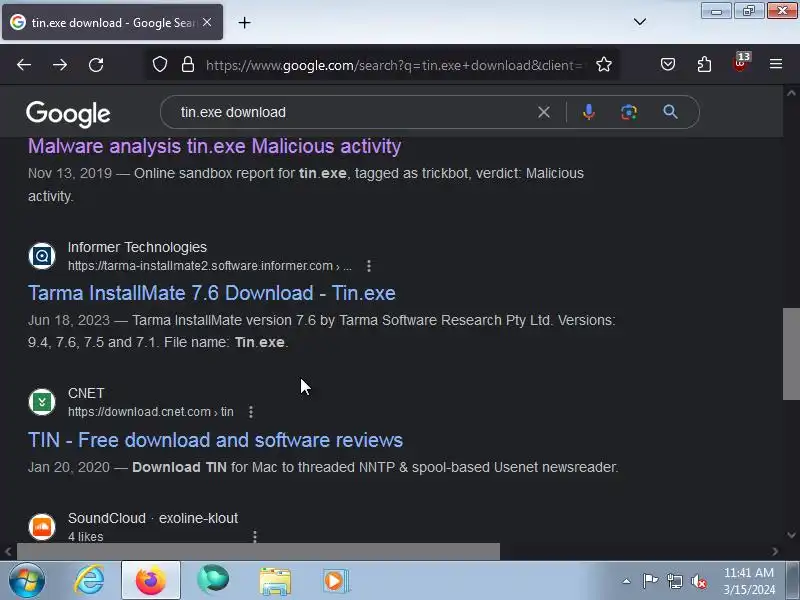Viewport: 800px width, 600px height.
Task: Click the URL address bar
Action: click(x=393, y=65)
